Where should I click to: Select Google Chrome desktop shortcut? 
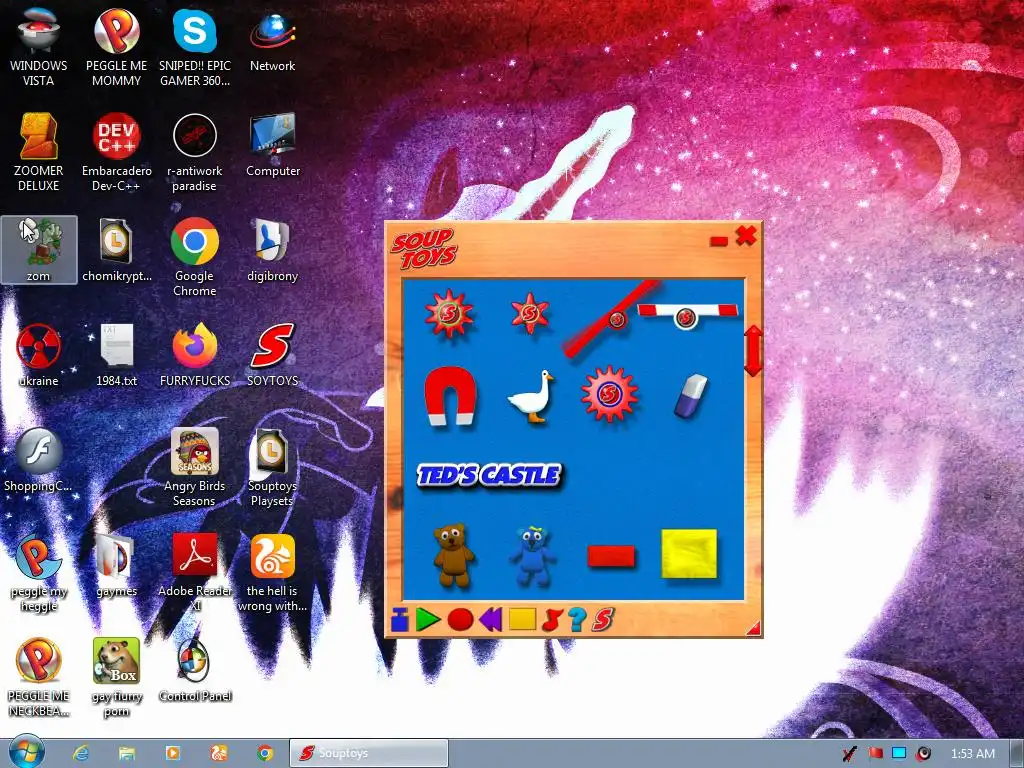point(195,258)
